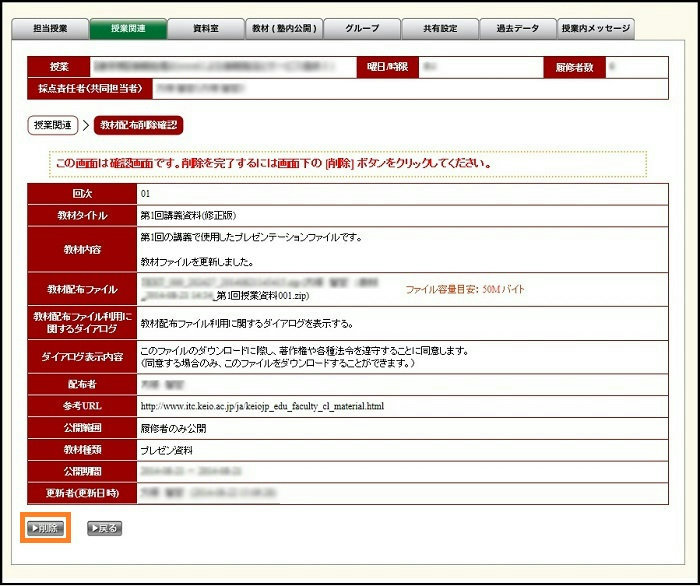
Task: Click the プレゼン資料 material type value
Action: 168,450
